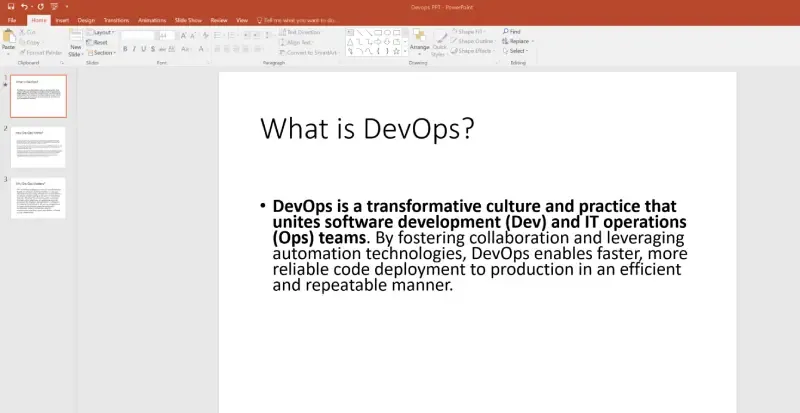The image size is (800, 413).
Task: Go to the Slide Show tab
Action: click(x=188, y=20)
